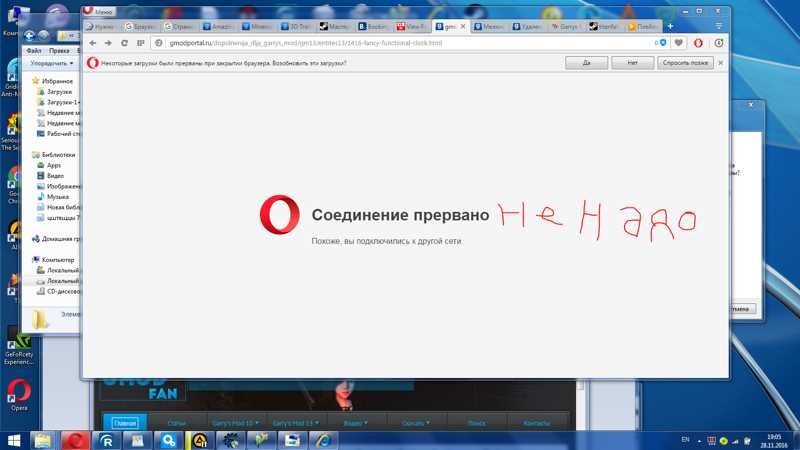Open File Explorer from taskbar
800x450 pixels.
point(43,440)
